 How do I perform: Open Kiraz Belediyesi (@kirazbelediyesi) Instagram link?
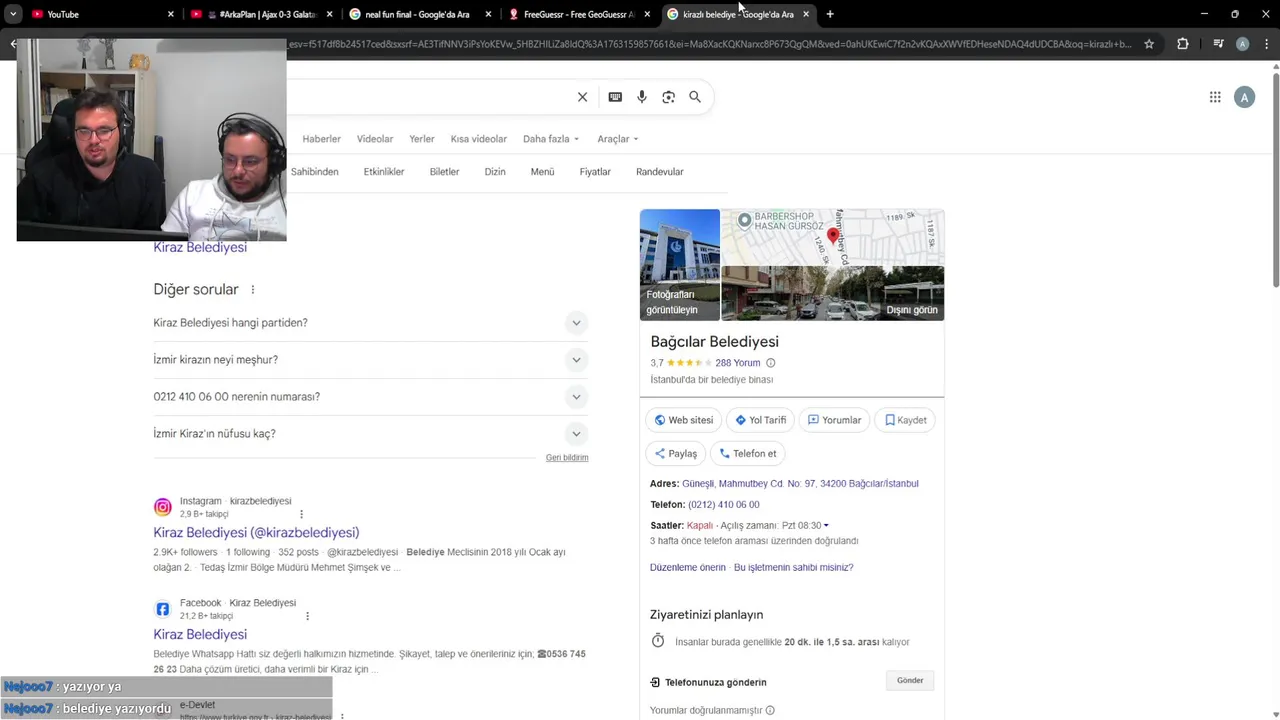(x=256, y=533)
